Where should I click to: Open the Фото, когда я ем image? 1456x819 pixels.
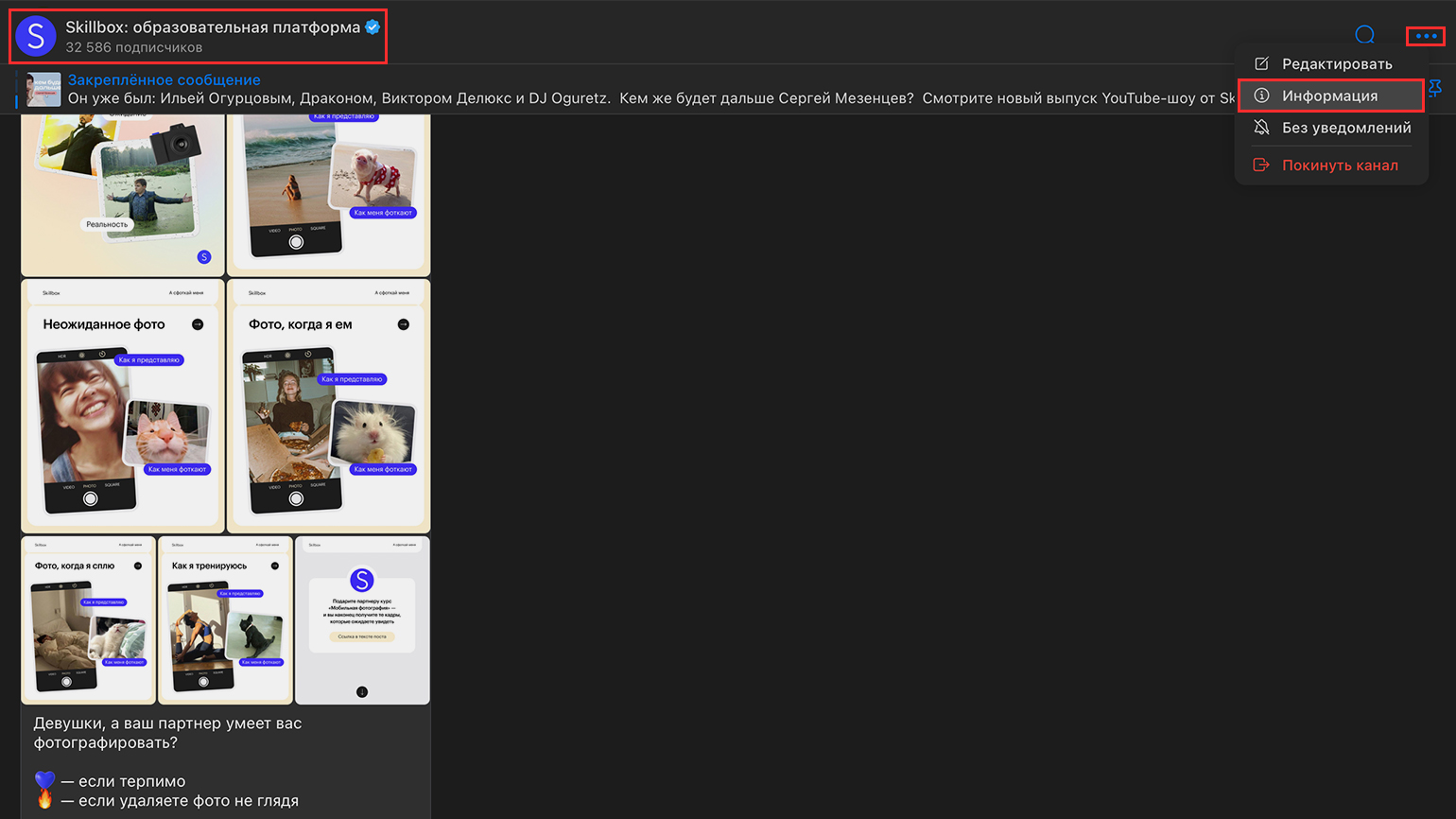point(329,406)
